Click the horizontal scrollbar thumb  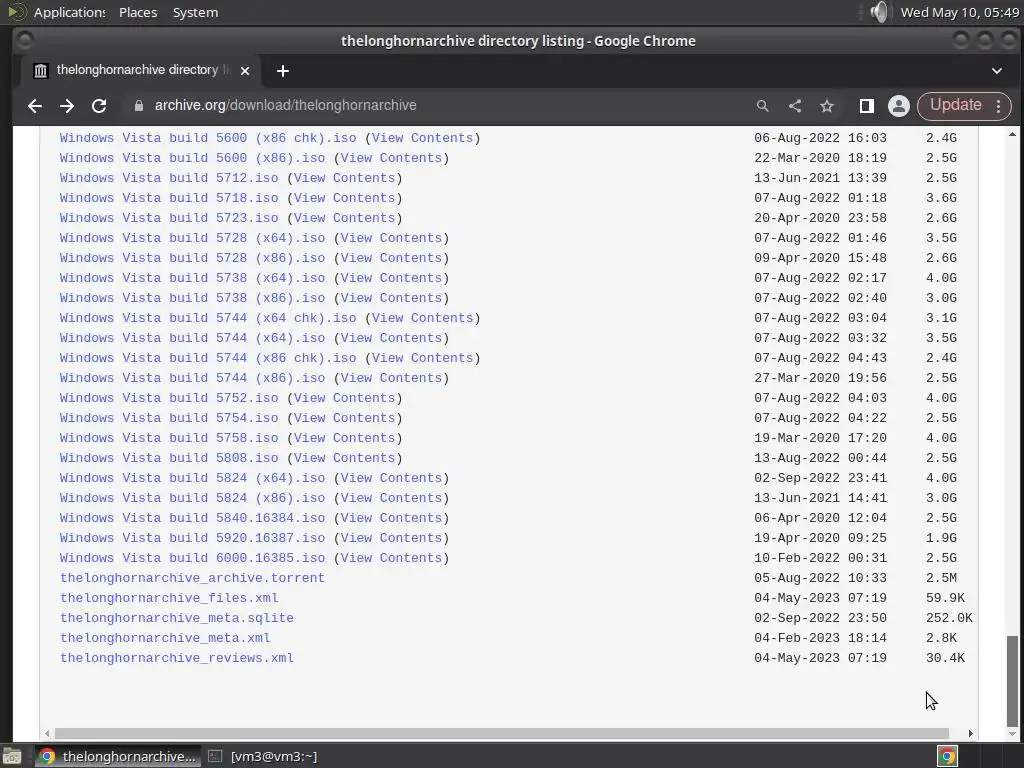pos(502,733)
